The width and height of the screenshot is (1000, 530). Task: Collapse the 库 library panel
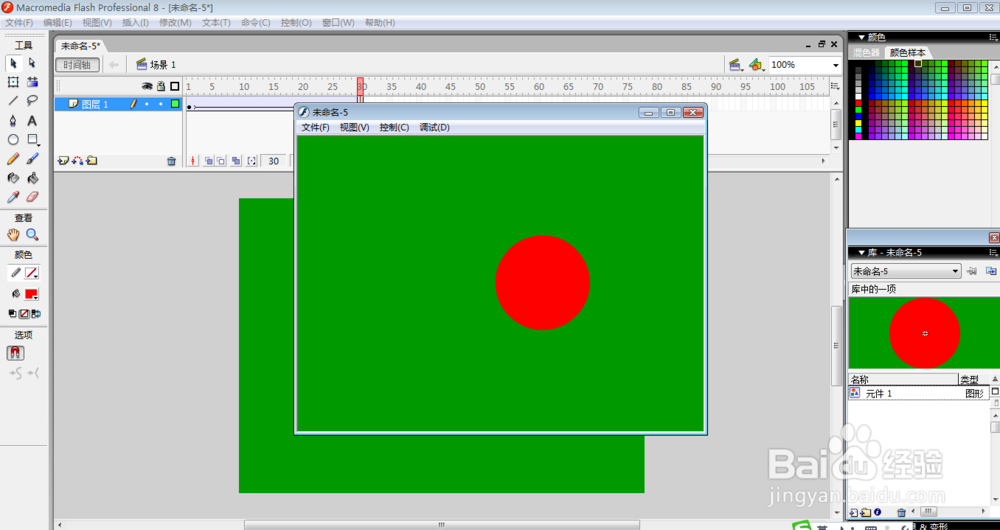click(x=861, y=253)
